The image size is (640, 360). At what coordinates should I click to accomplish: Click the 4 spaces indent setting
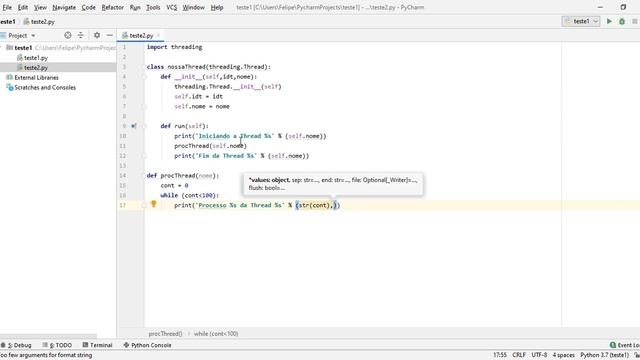point(563,355)
